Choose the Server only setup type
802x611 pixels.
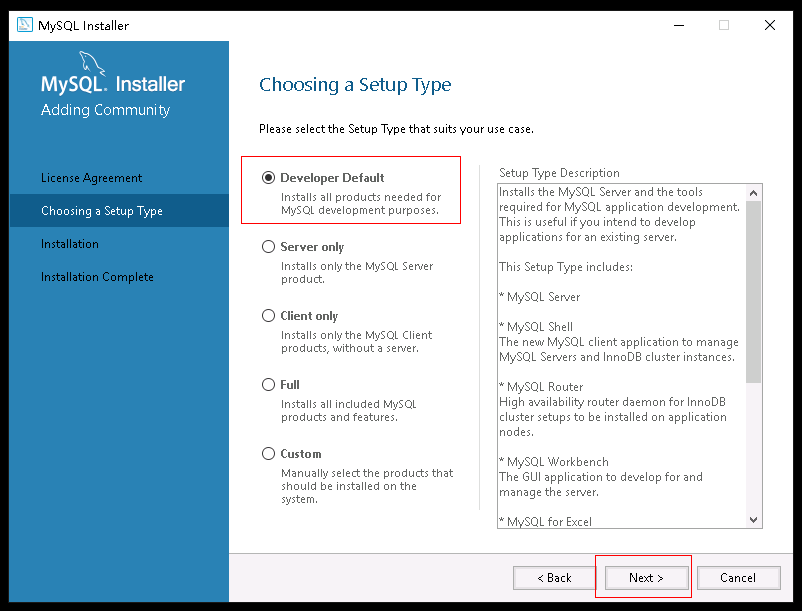[269, 246]
